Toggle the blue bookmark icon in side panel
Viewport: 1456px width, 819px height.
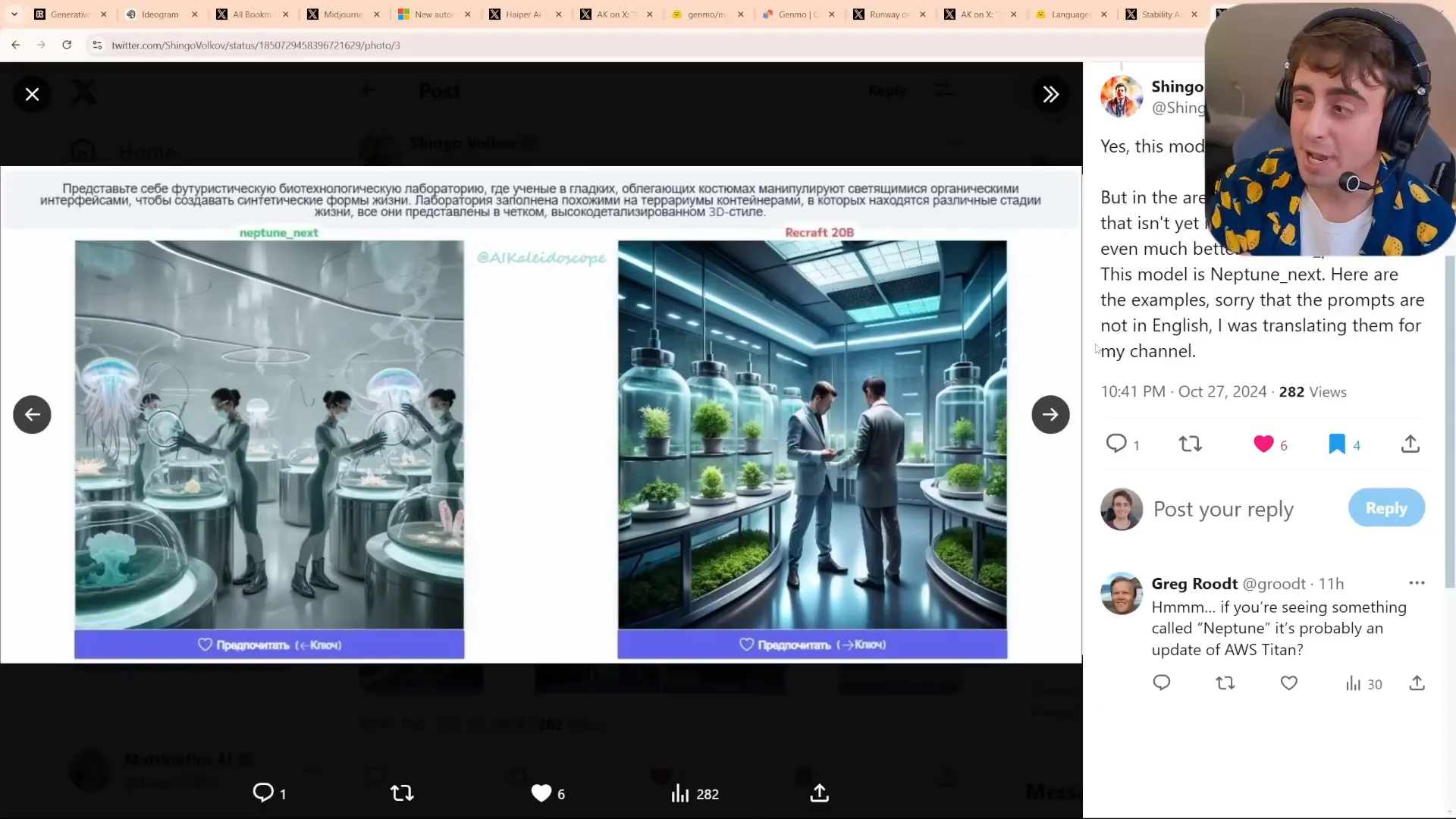(x=1337, y=444)
